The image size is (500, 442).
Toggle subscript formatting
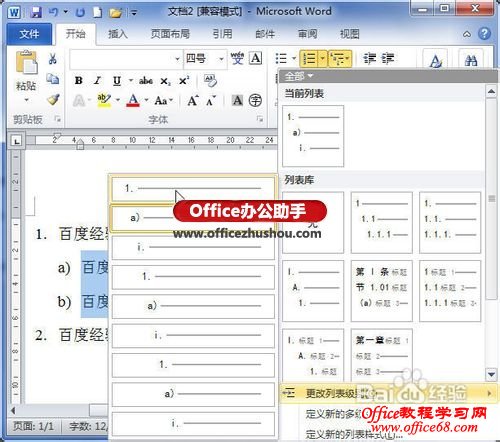click(x=165, y=81)
